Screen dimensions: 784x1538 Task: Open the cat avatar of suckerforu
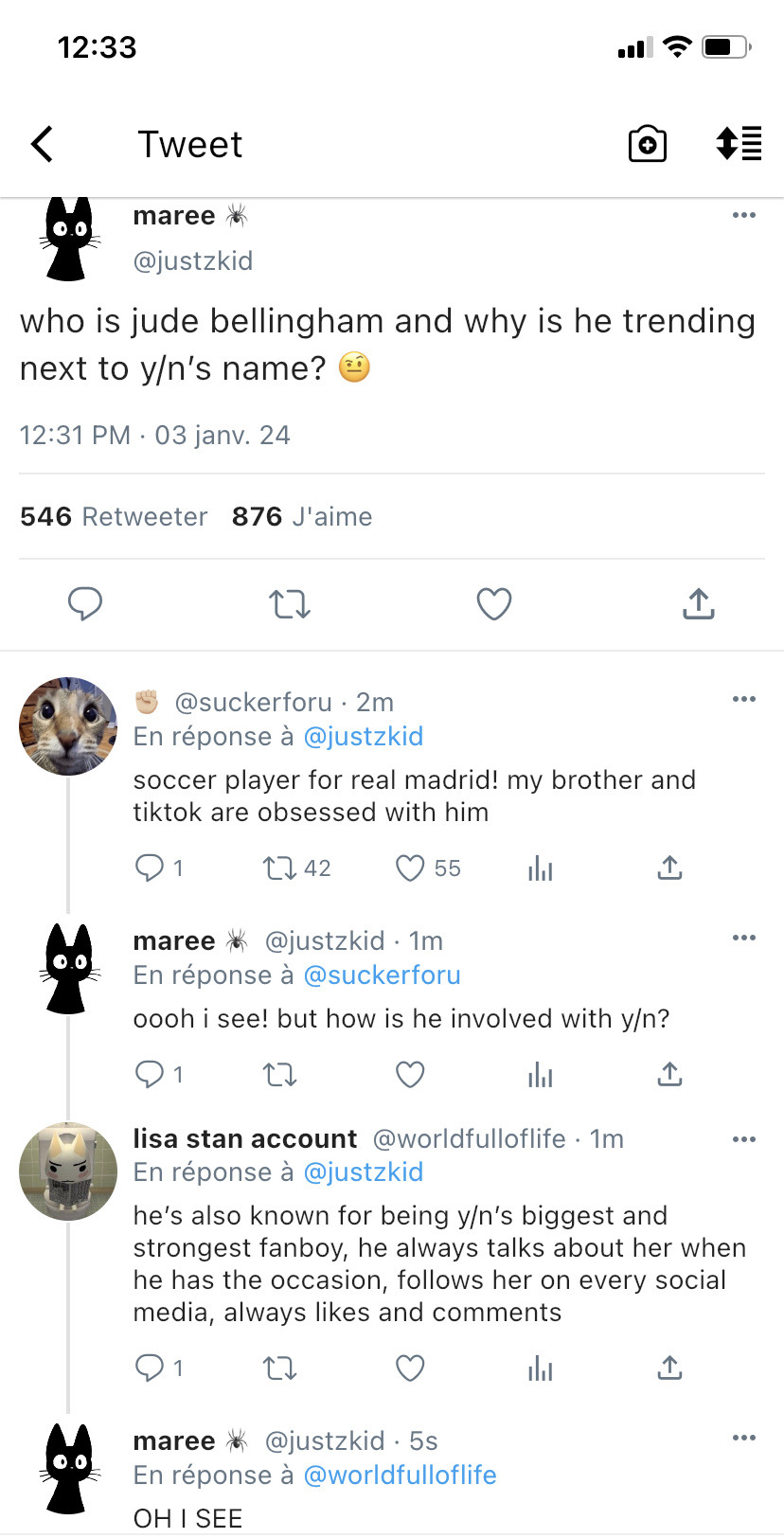point(67,726)
